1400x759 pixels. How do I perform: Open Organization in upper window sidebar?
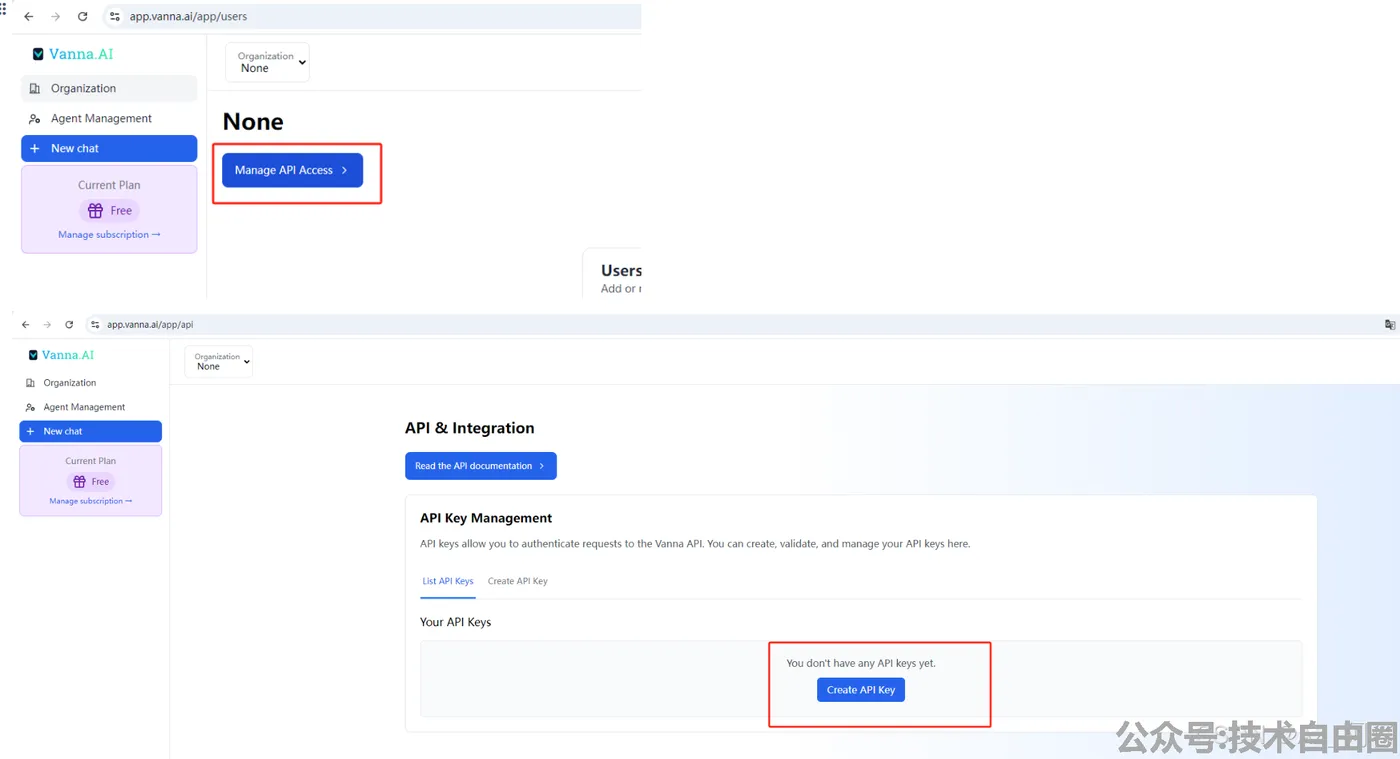coord(109,88)
